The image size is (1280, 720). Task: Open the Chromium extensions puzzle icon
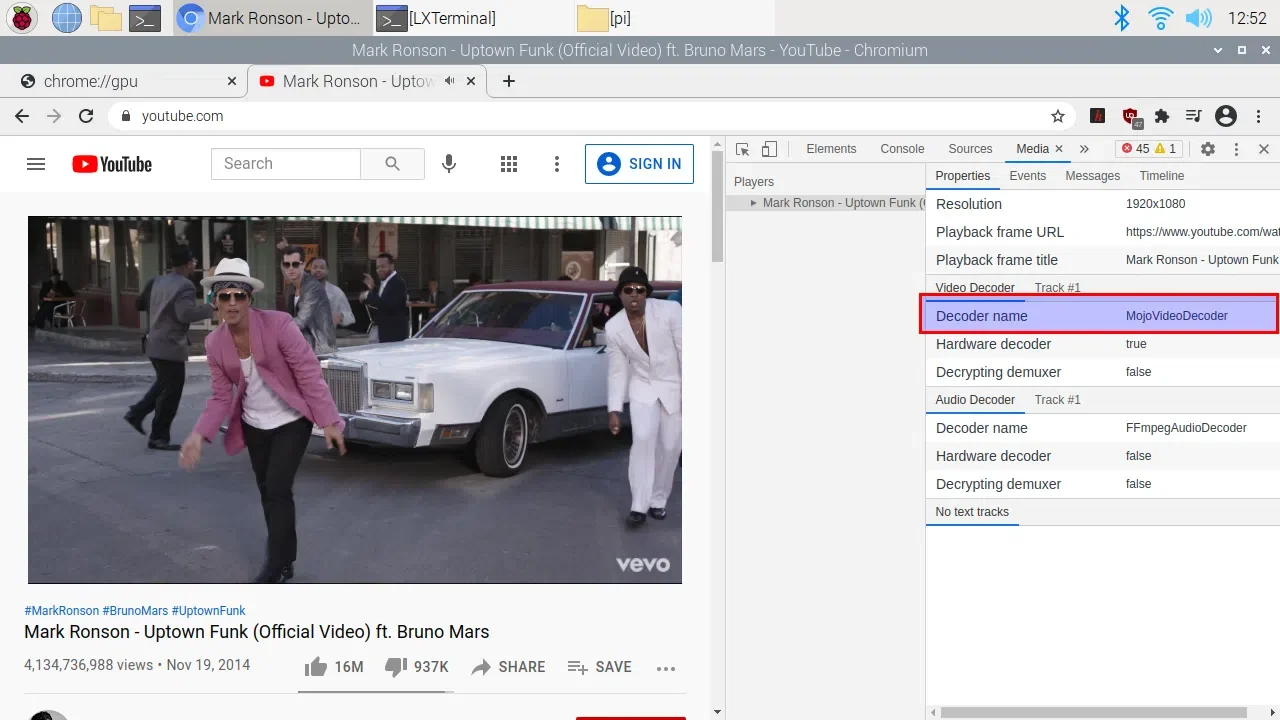coord(1161,116)
